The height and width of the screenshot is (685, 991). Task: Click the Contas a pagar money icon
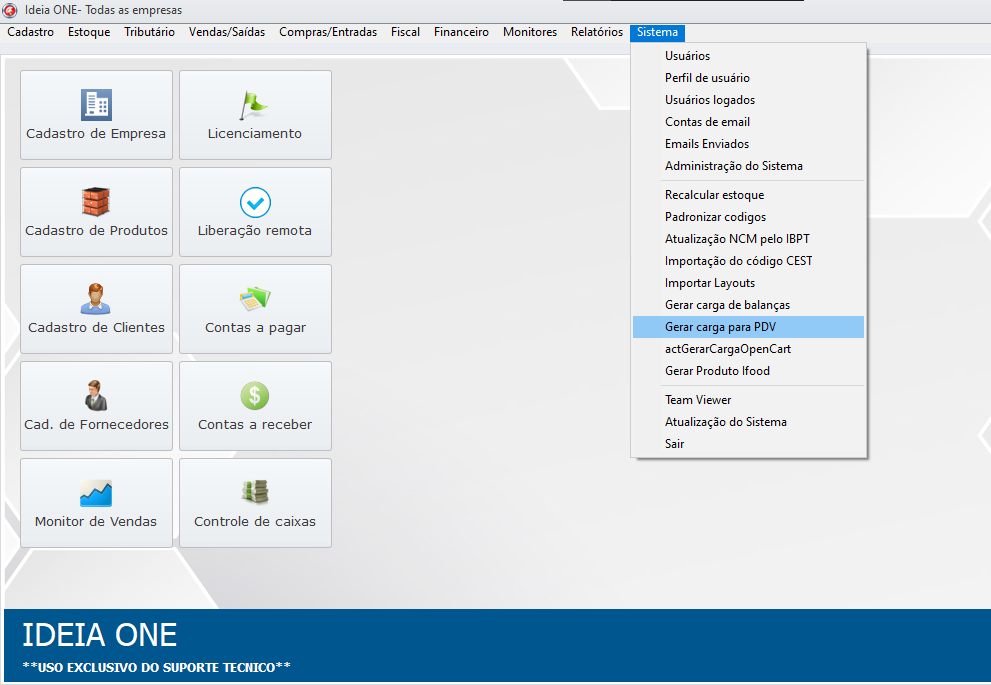pyautogui.click(x=255, y=298)
